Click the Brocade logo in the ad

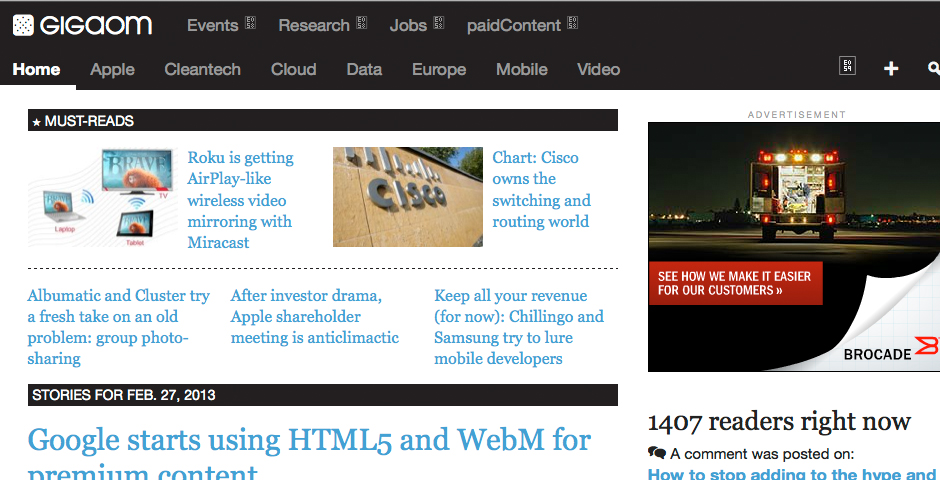(x=891, y=351)
